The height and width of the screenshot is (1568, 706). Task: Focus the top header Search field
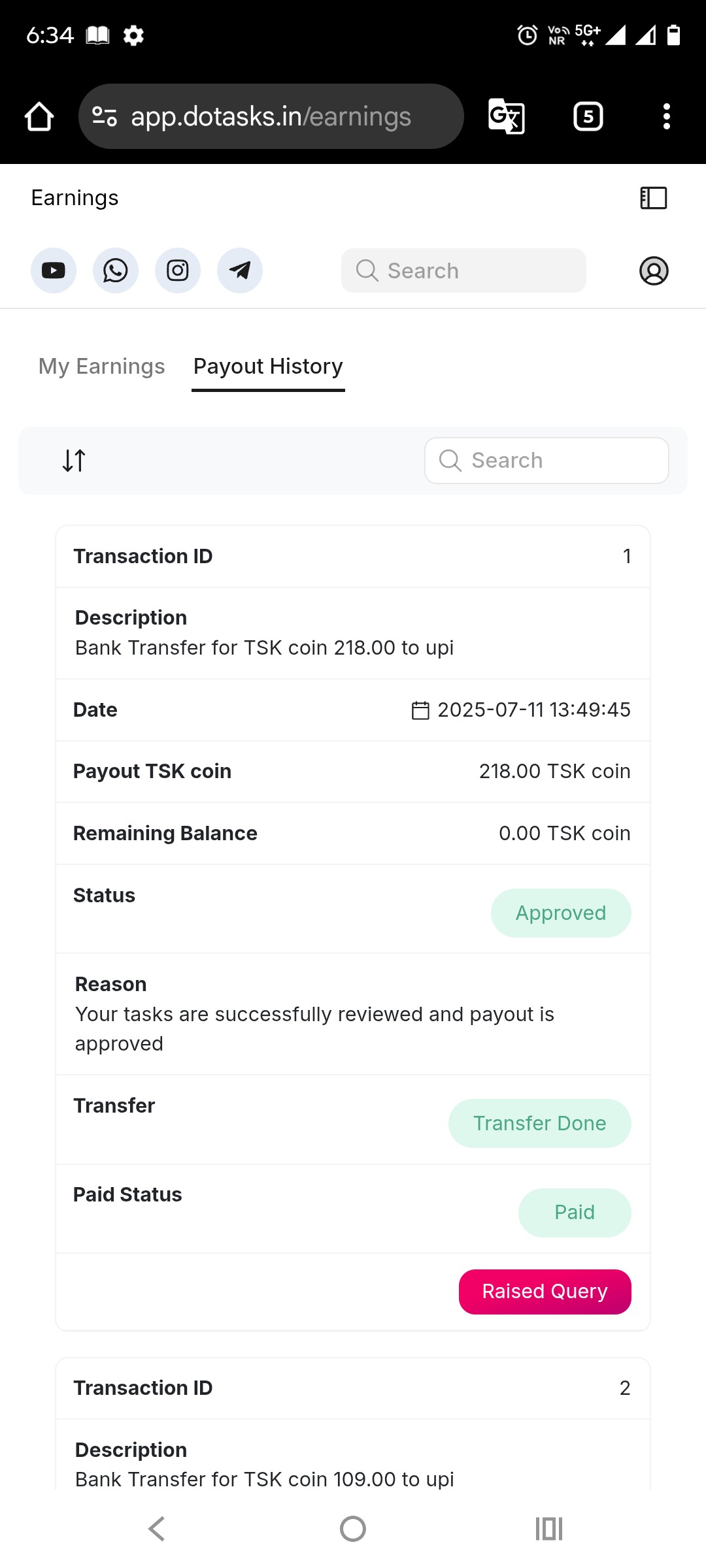[464, 270]
